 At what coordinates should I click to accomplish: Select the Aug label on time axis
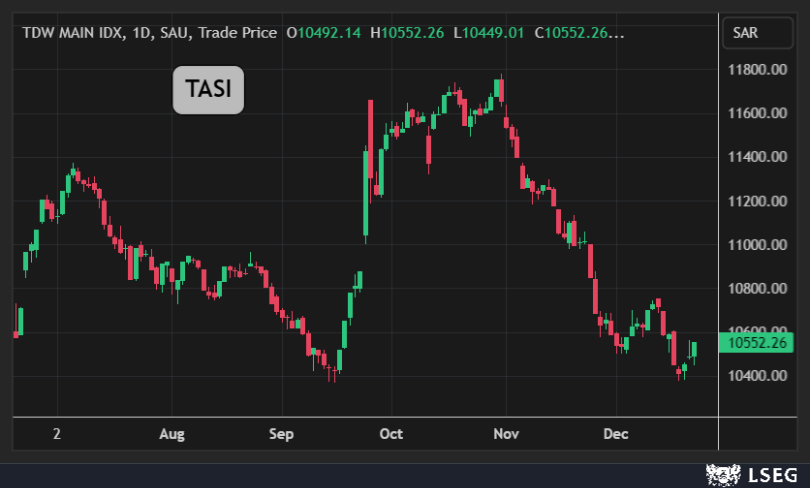click(x=172, y=434)
